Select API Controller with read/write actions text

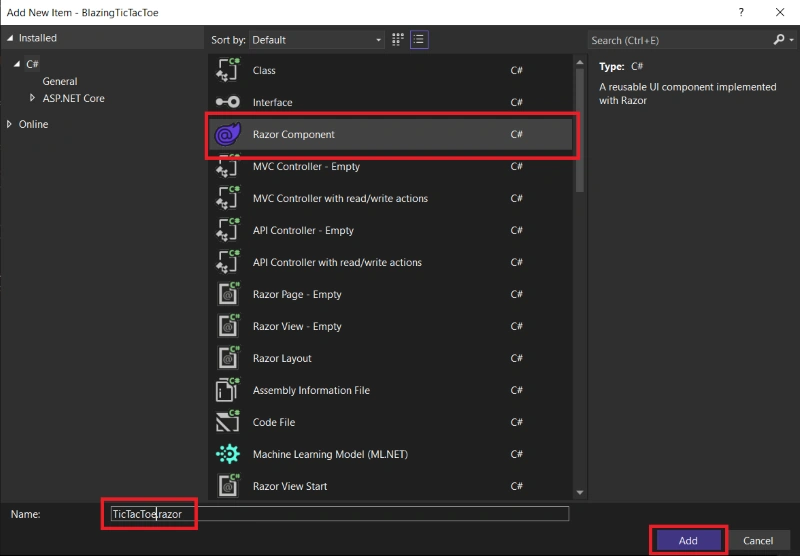[x=337, y=262]
